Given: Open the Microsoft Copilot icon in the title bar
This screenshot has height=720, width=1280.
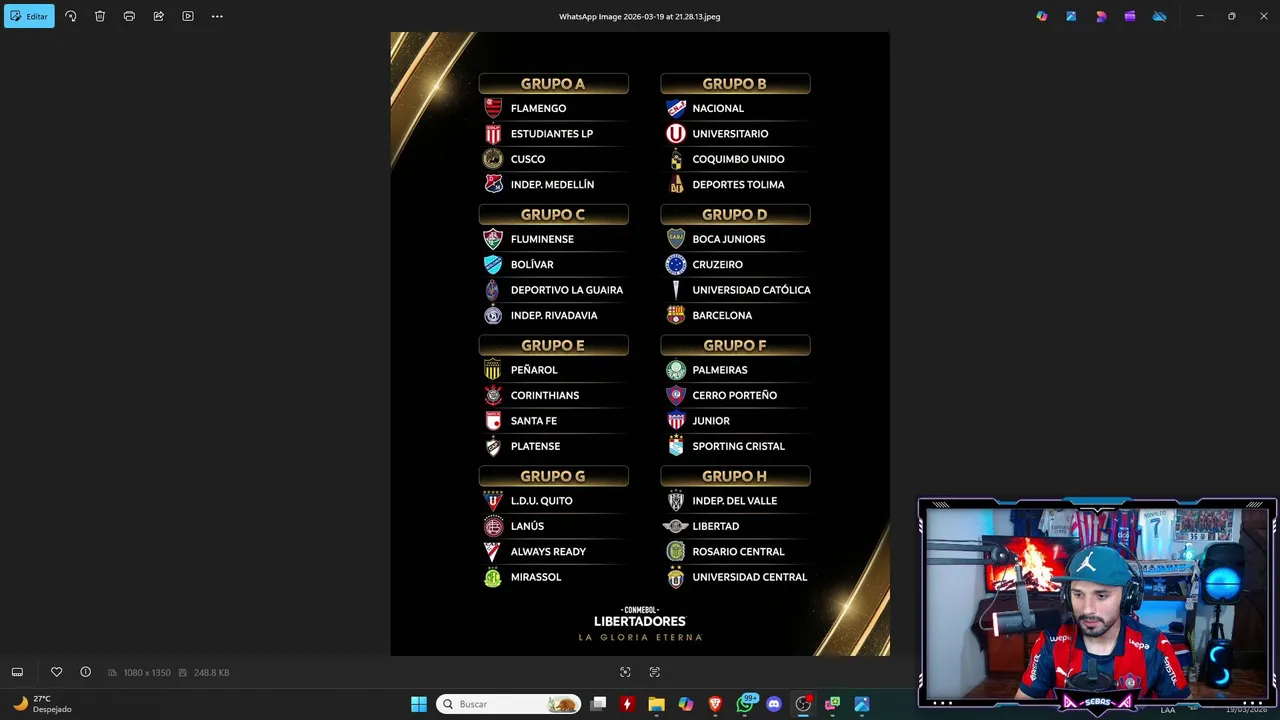Looking at the screenshot, I should pos(1042,16).
